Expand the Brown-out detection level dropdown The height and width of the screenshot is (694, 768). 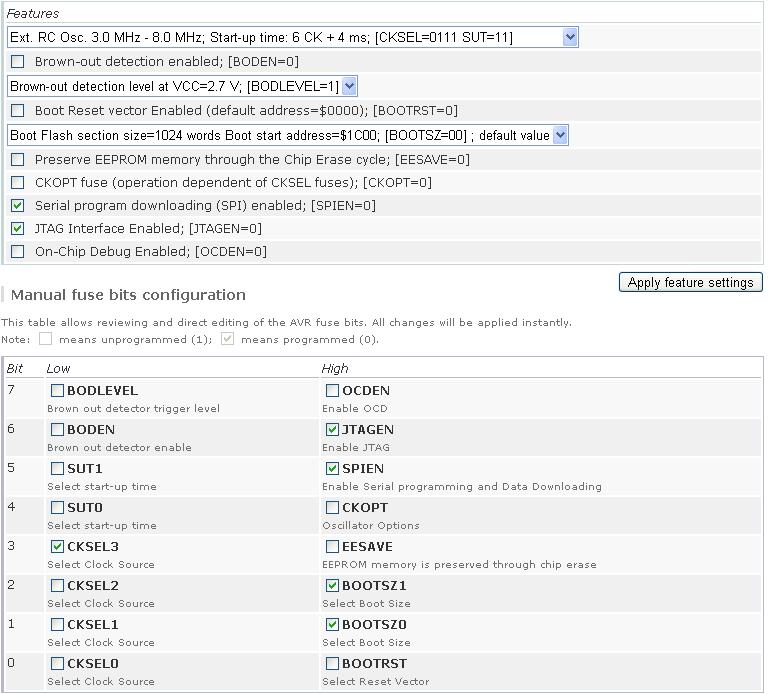348,87
